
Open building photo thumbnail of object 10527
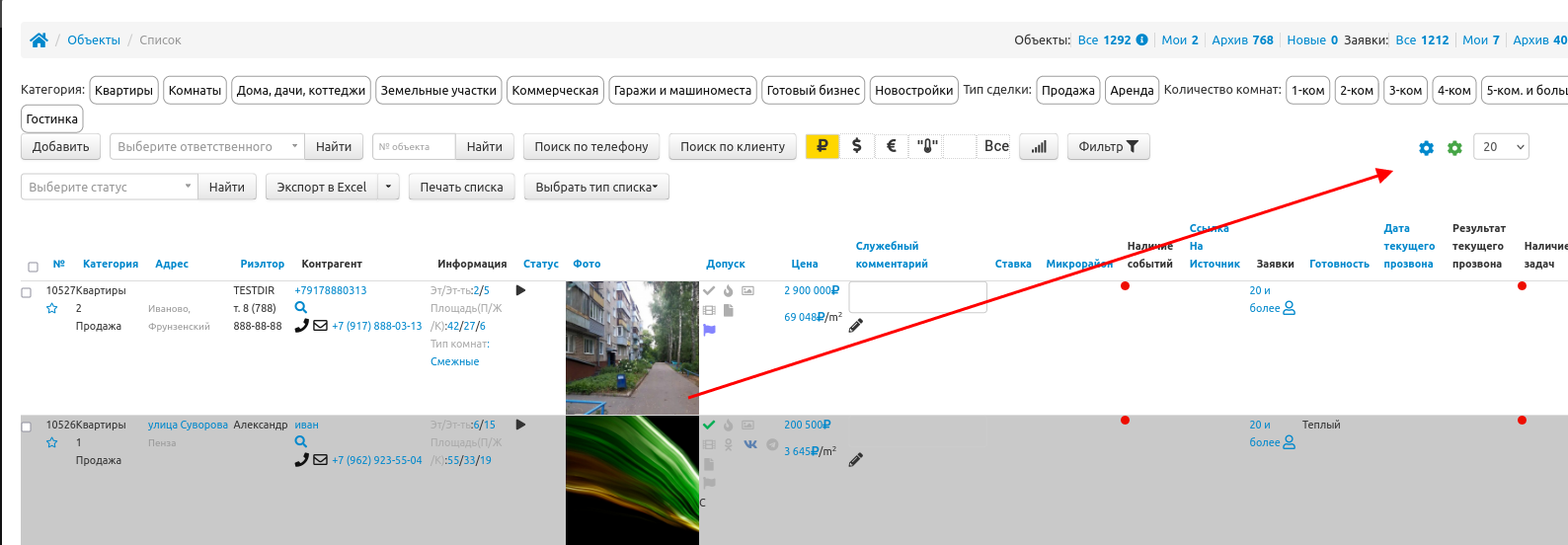coord(632,348)
